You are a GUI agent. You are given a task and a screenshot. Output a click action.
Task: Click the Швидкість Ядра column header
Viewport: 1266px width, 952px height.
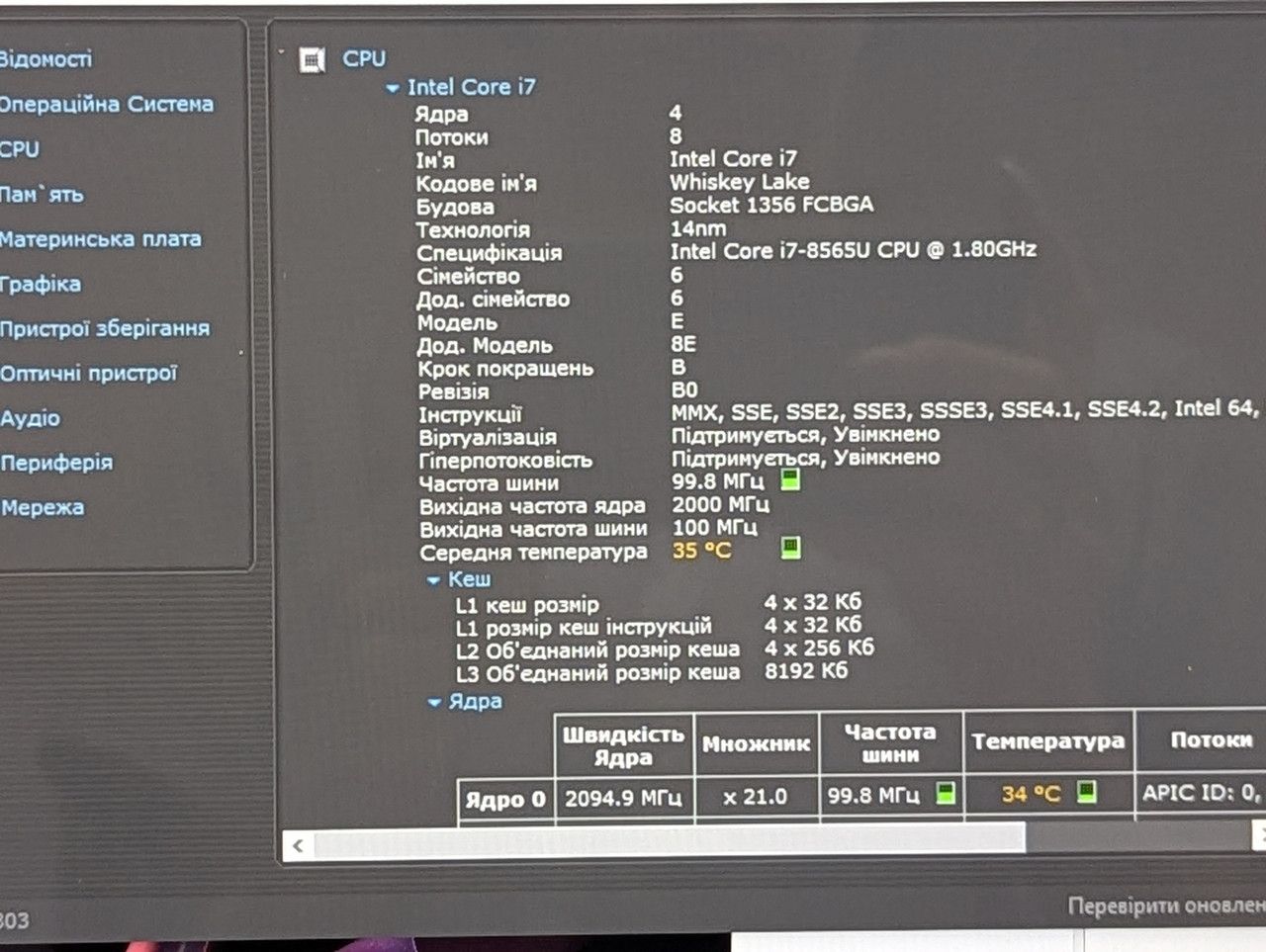[x=624, y=745]
